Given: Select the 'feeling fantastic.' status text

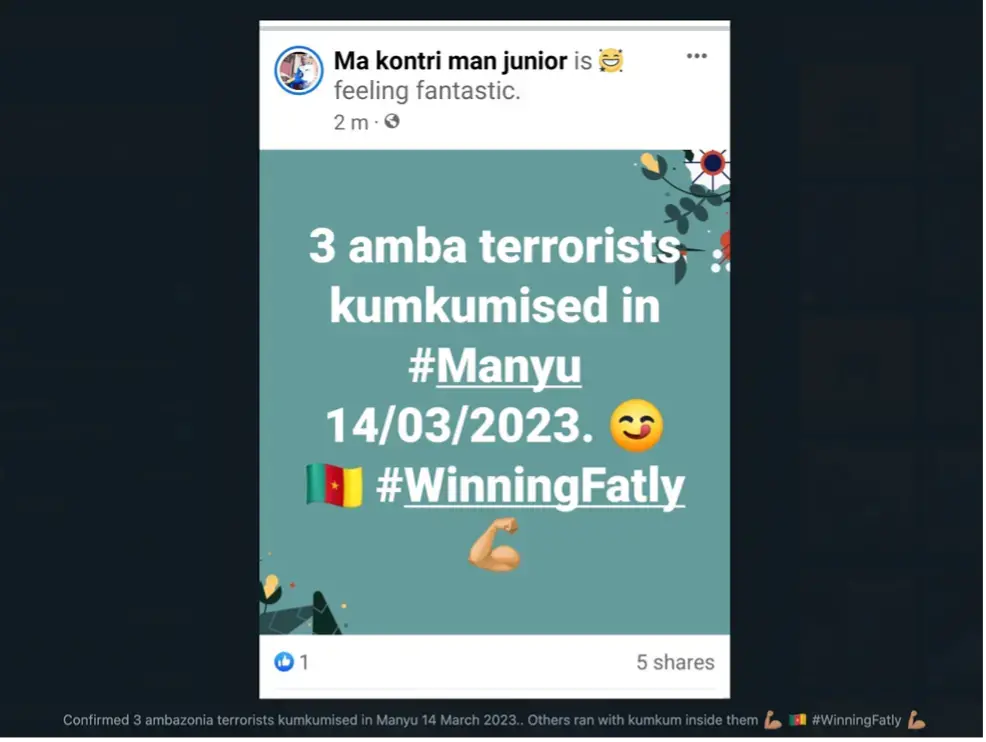Looking at the screenshot, I should (x=427, y=91).
